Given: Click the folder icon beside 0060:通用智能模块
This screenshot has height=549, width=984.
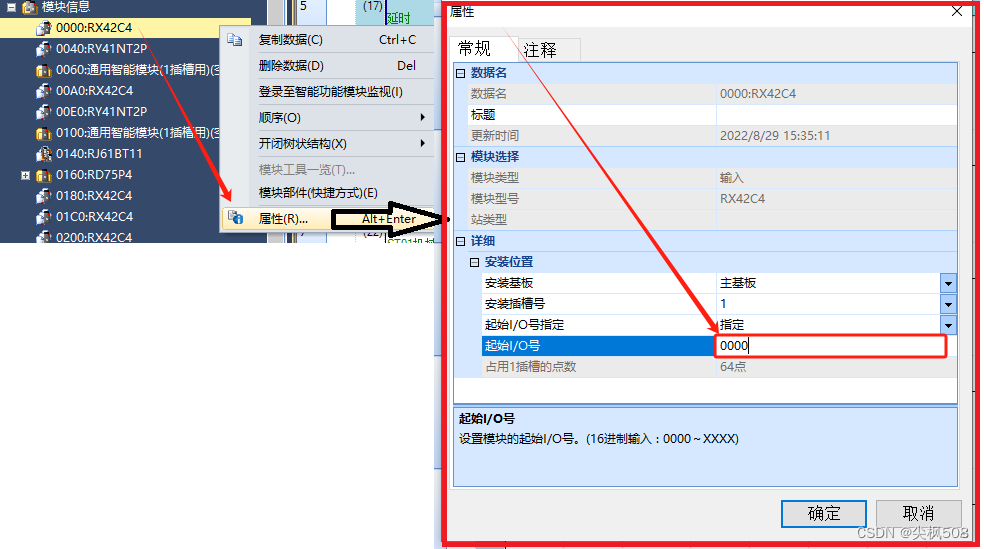Looking at the screenshot, I should [x=43, y=70].
